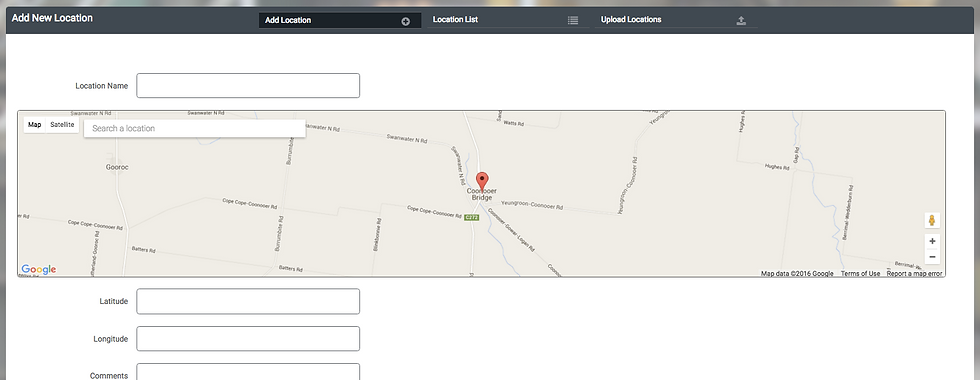This screenshot has height=380, width=980.
Task: Open the Location List tab
Action: click(x=508, y=20)
